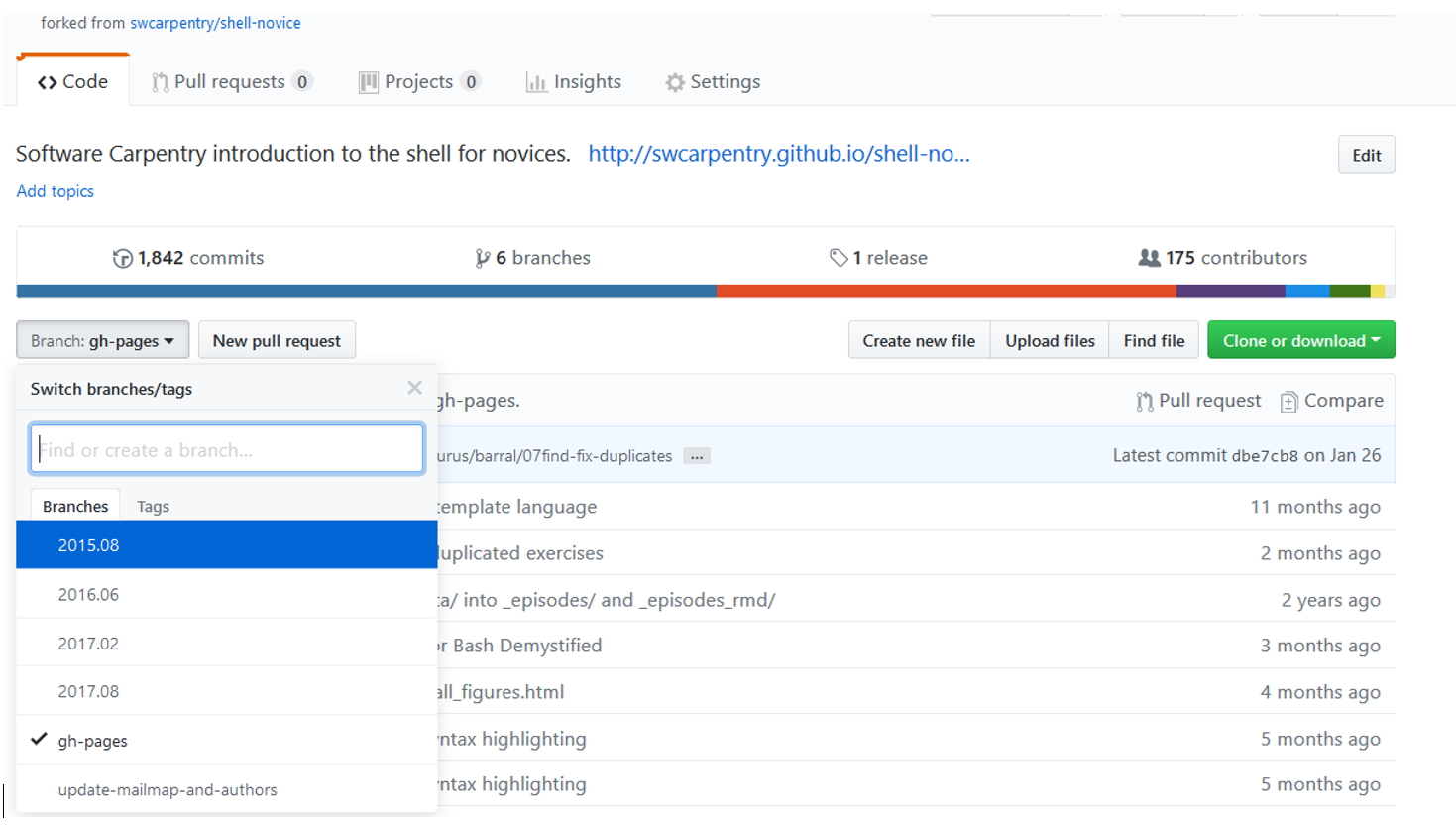Click the purple segment of the language bar
The image size is (1456, 826).
click(x=1231, y=292)
